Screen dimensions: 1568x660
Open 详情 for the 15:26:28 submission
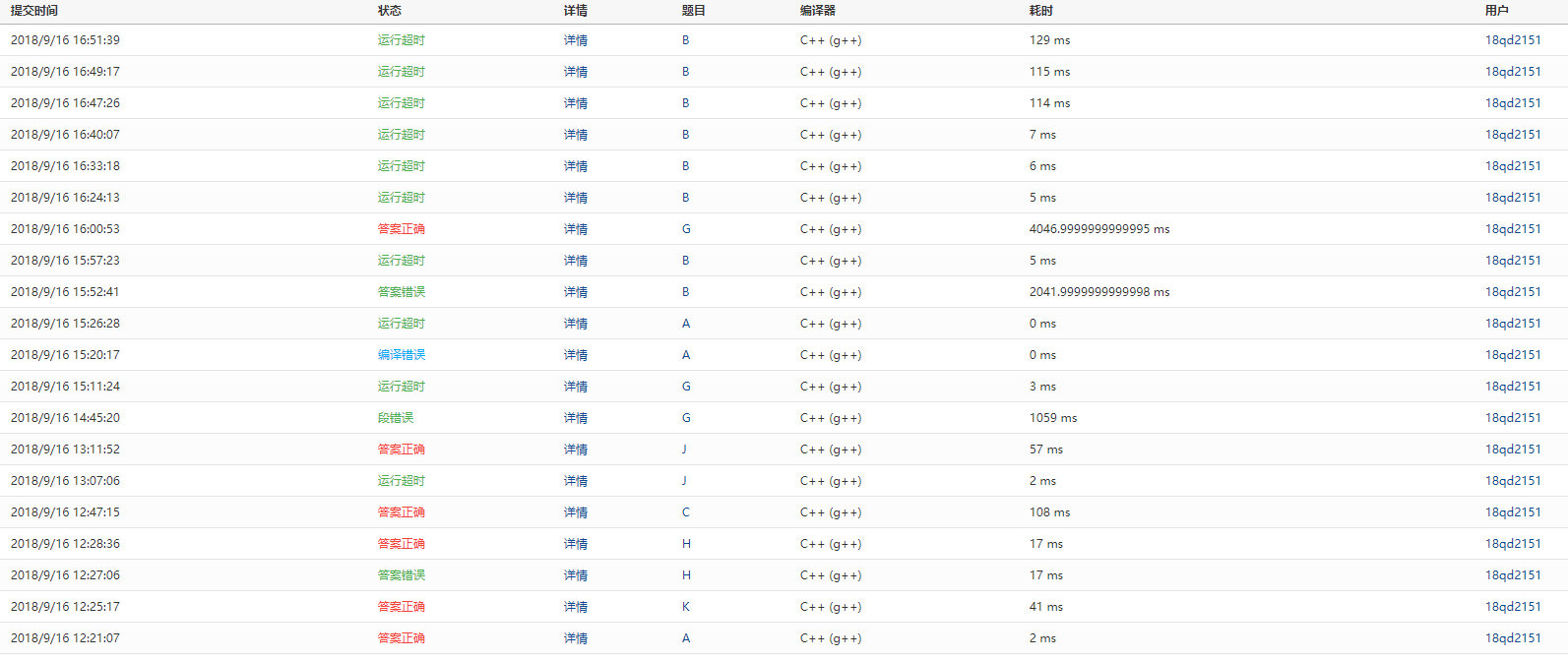pyautogui.click(x=575, y=324)
